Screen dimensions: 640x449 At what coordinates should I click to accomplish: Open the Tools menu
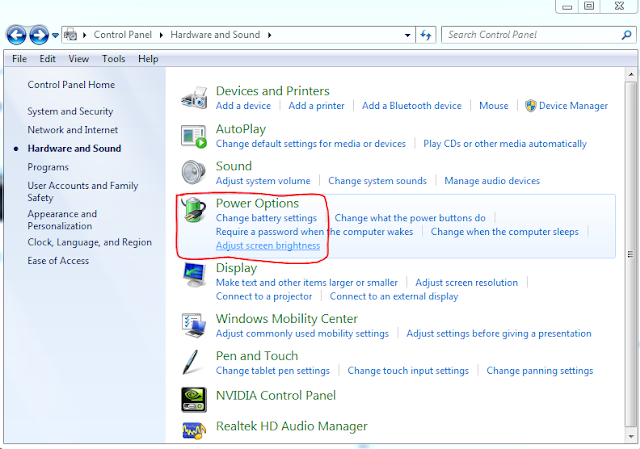tap(113, 59)
